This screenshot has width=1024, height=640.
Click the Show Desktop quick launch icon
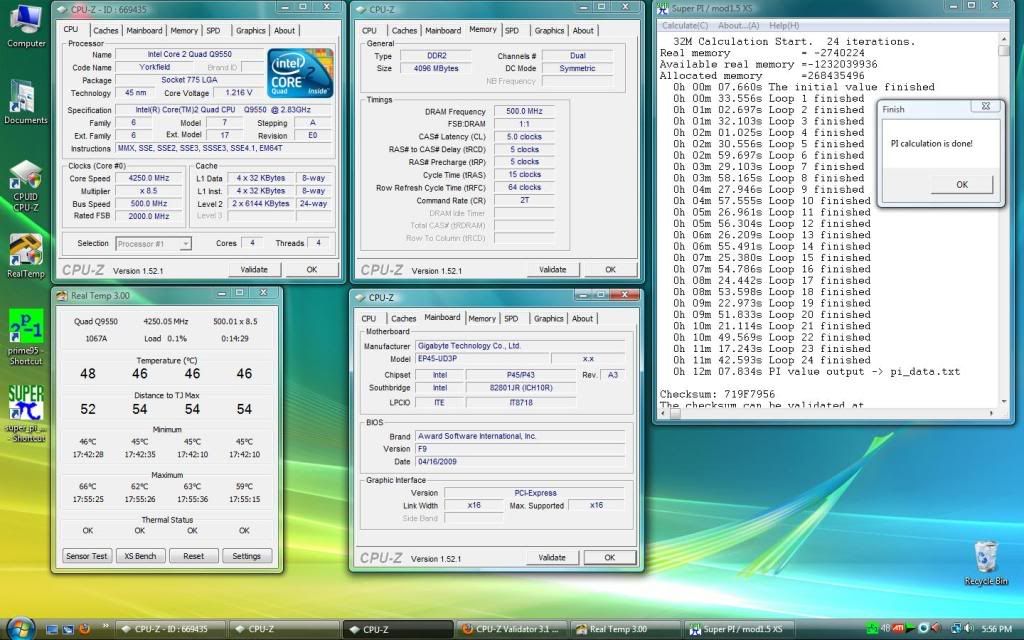tap(52, 630)
